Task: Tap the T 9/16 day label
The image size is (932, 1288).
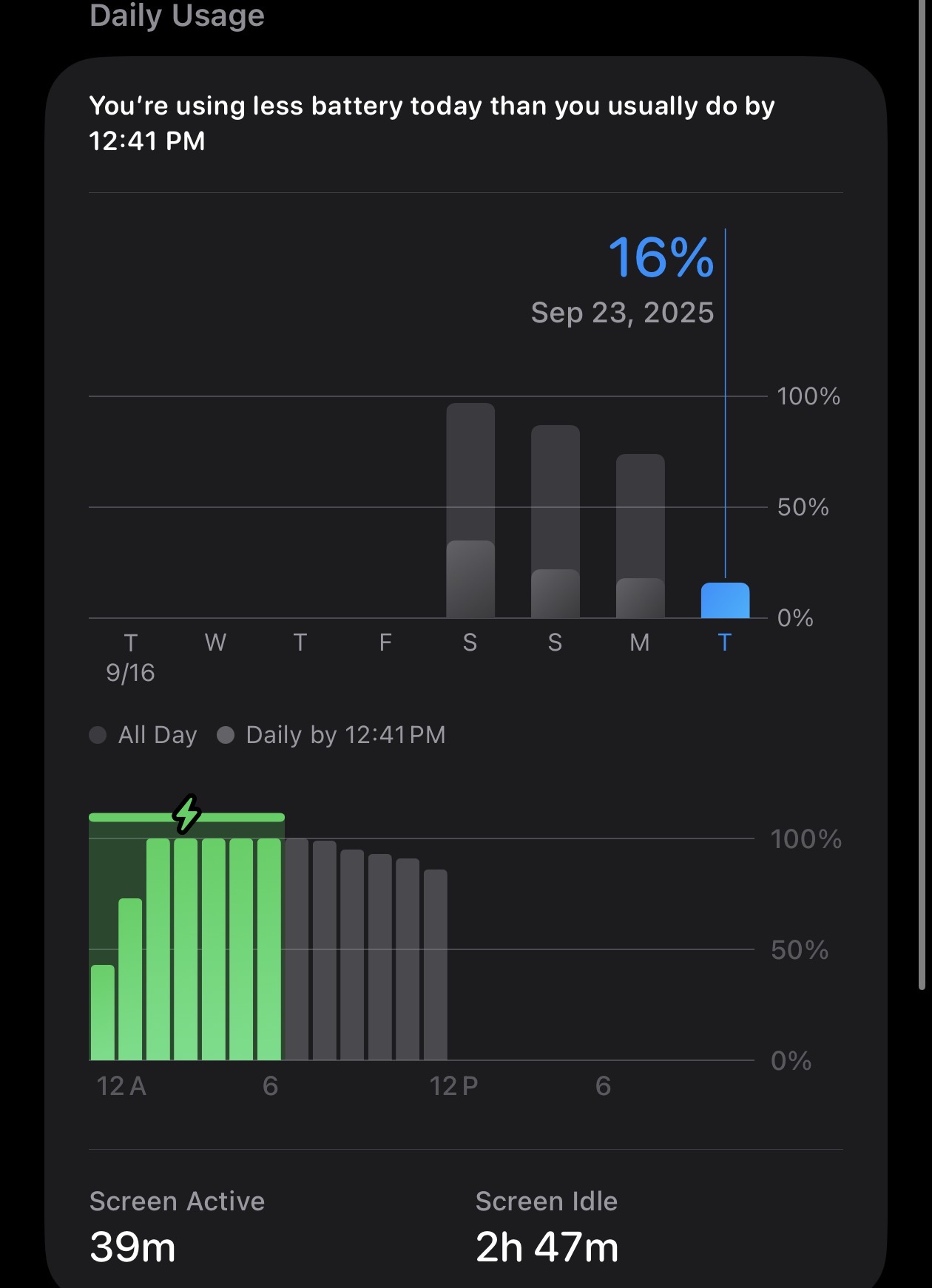Action: click(x=131, y=657)
